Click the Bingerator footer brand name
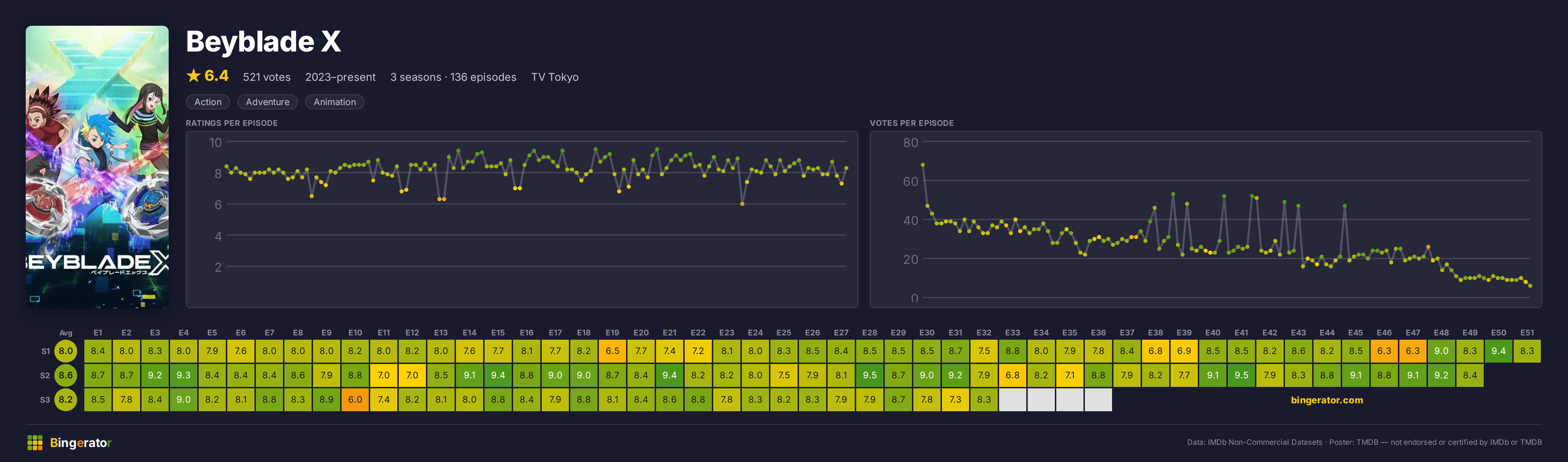Screen dimensions: 1568x462 (80, 443)
